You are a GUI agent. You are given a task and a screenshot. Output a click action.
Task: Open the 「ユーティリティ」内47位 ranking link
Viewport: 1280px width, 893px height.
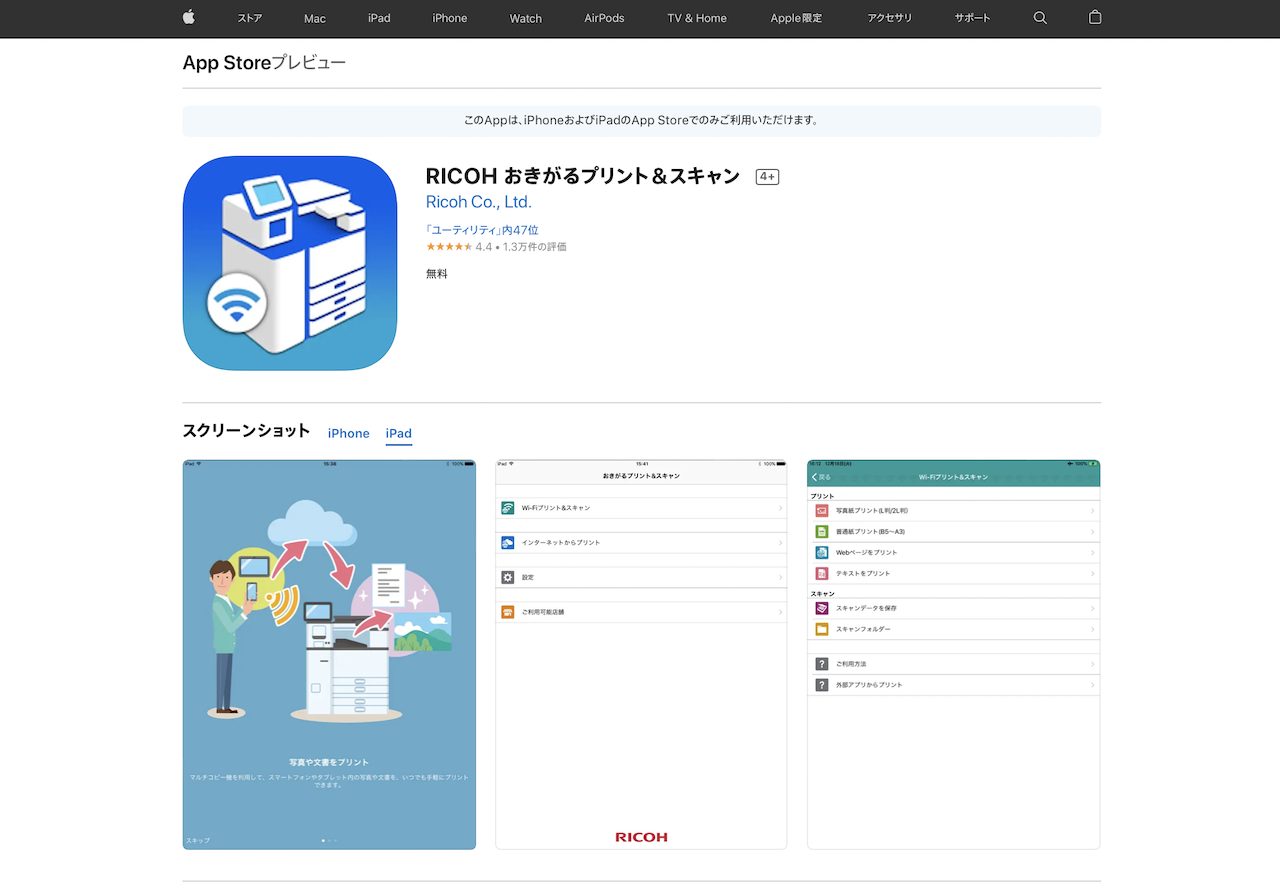click(482, 230)
